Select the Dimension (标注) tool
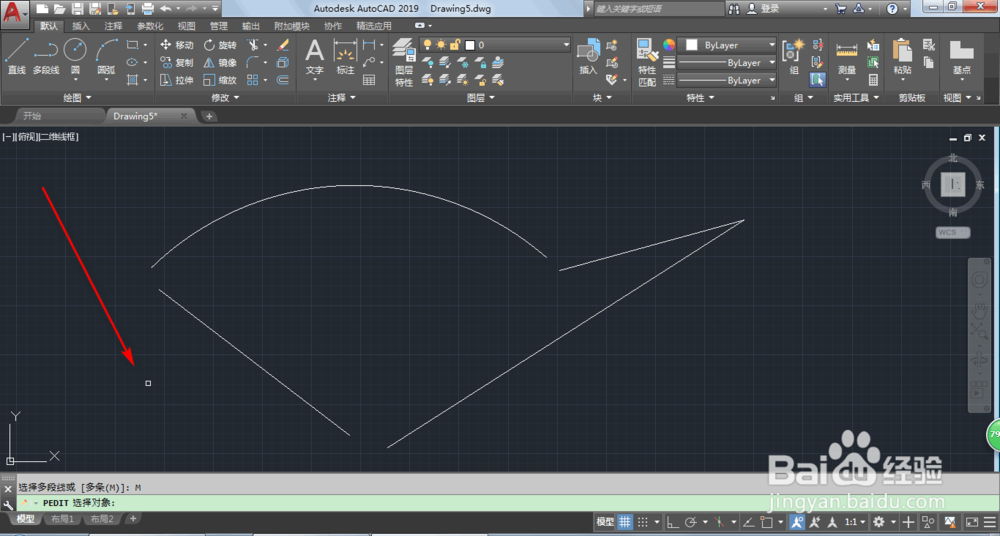The height and width of the screenshot is (536, 1000). [x=345, y=56]
